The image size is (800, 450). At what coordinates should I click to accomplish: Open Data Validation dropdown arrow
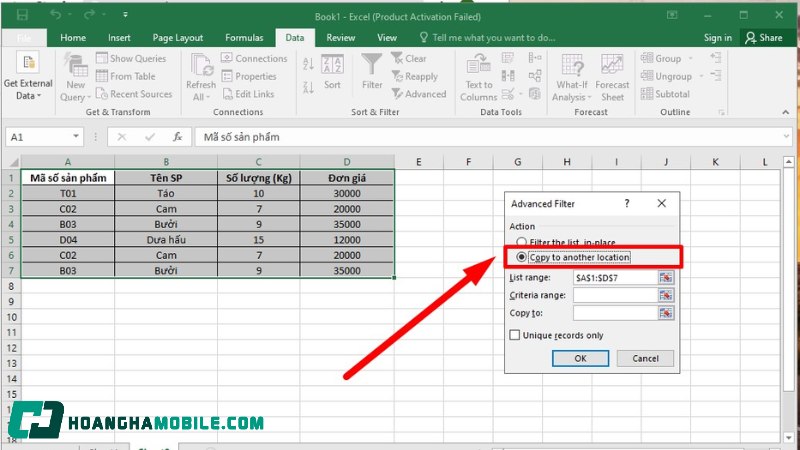tap(521, 94)
